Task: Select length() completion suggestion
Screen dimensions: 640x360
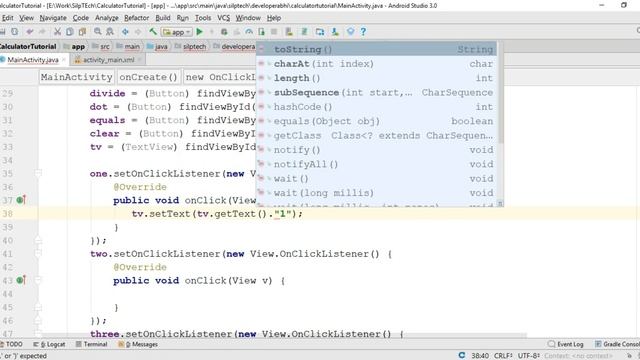Action: pos(376,78)
